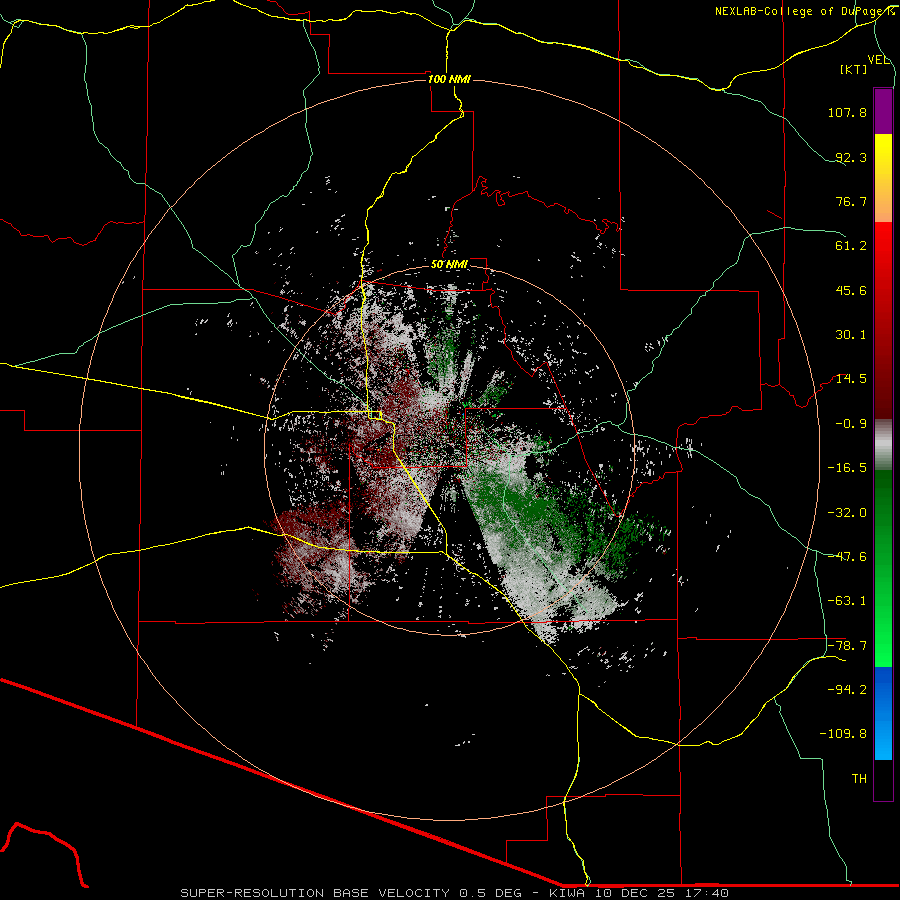Click the purple segment of color bar
Screen dimensions: 900x900
883,111
